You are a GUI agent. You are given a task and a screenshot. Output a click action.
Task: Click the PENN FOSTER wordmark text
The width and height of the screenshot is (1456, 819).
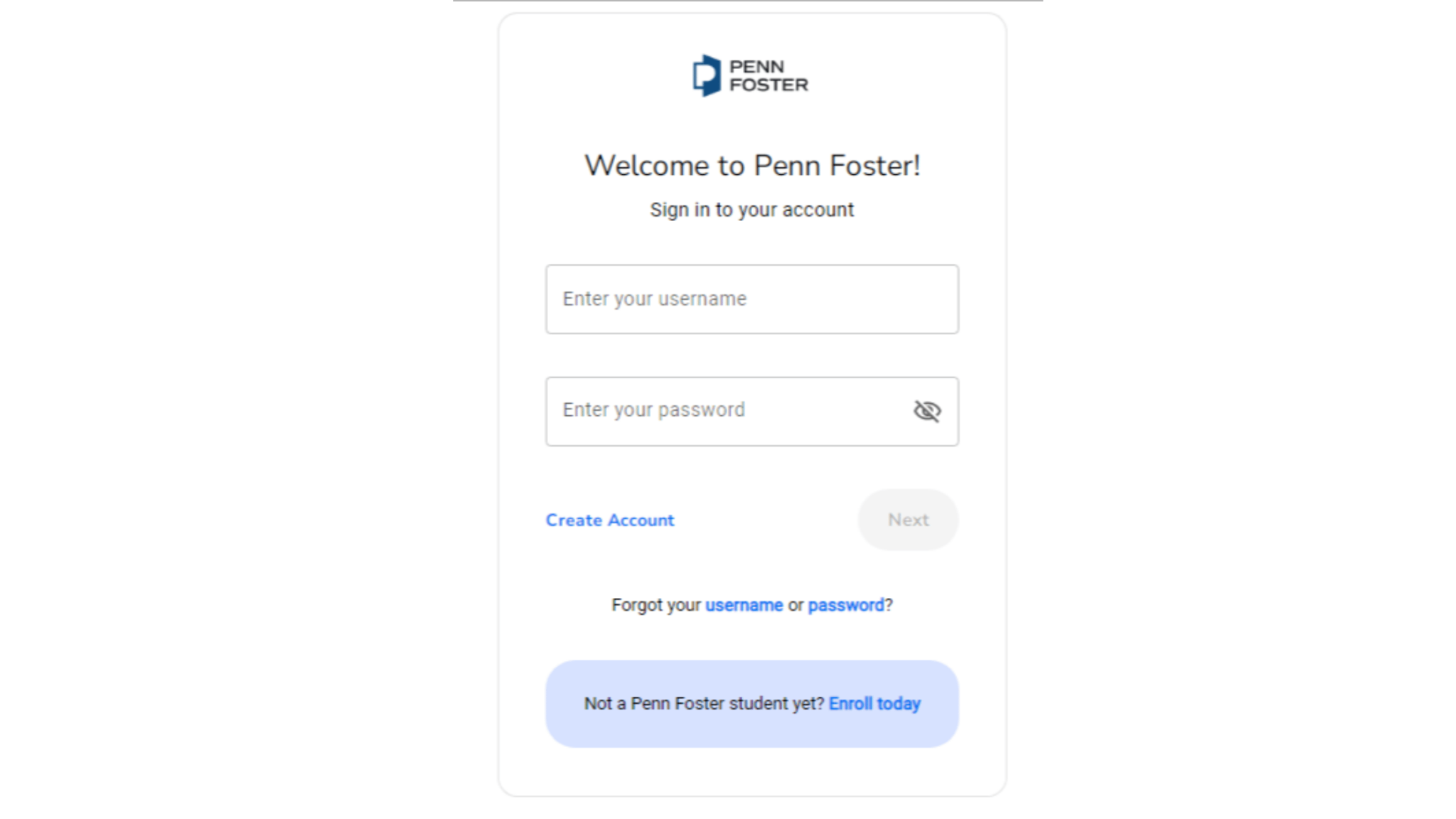769,75
